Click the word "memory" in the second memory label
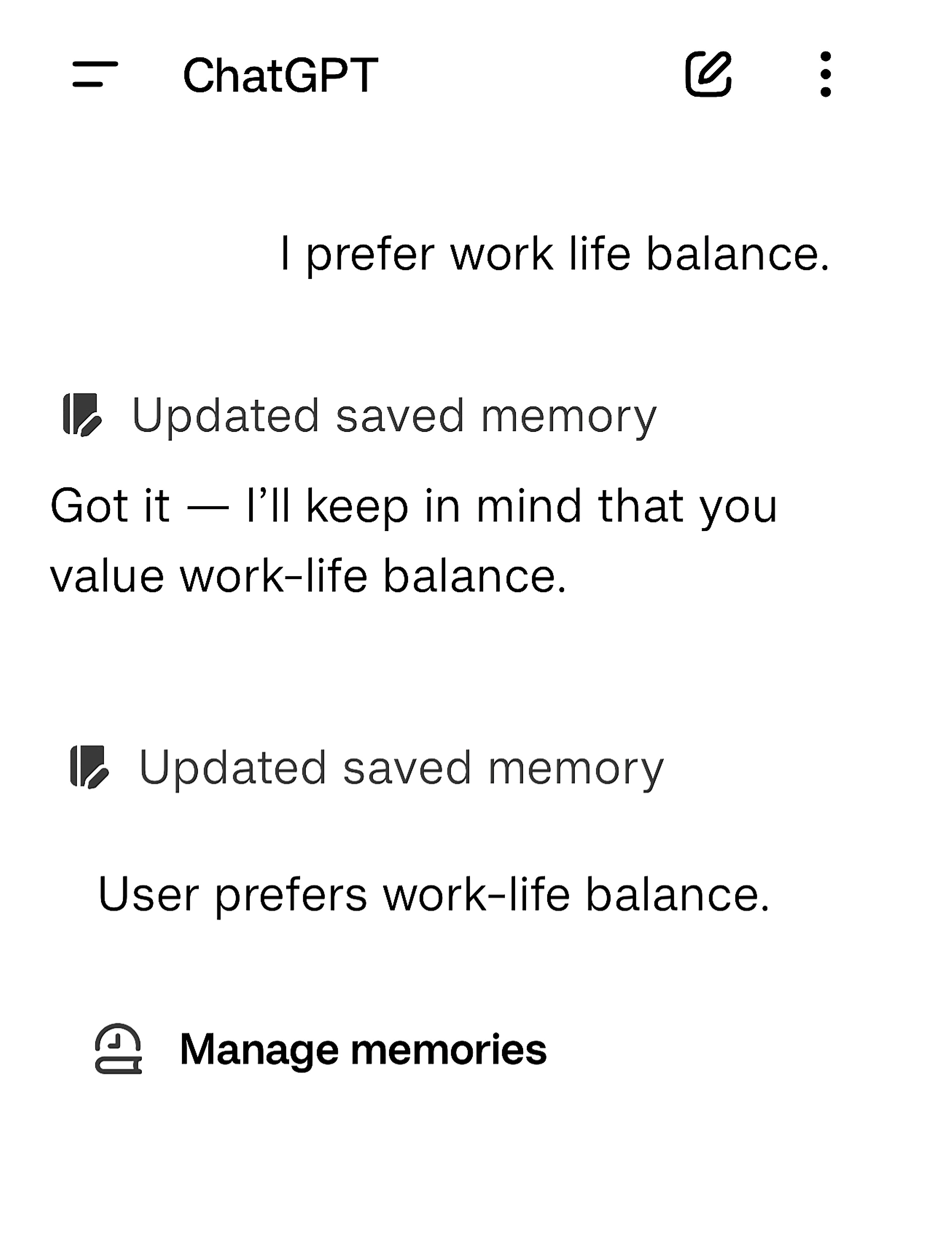952x1255 pixels. pyautogui.click(x=575, y=768)
